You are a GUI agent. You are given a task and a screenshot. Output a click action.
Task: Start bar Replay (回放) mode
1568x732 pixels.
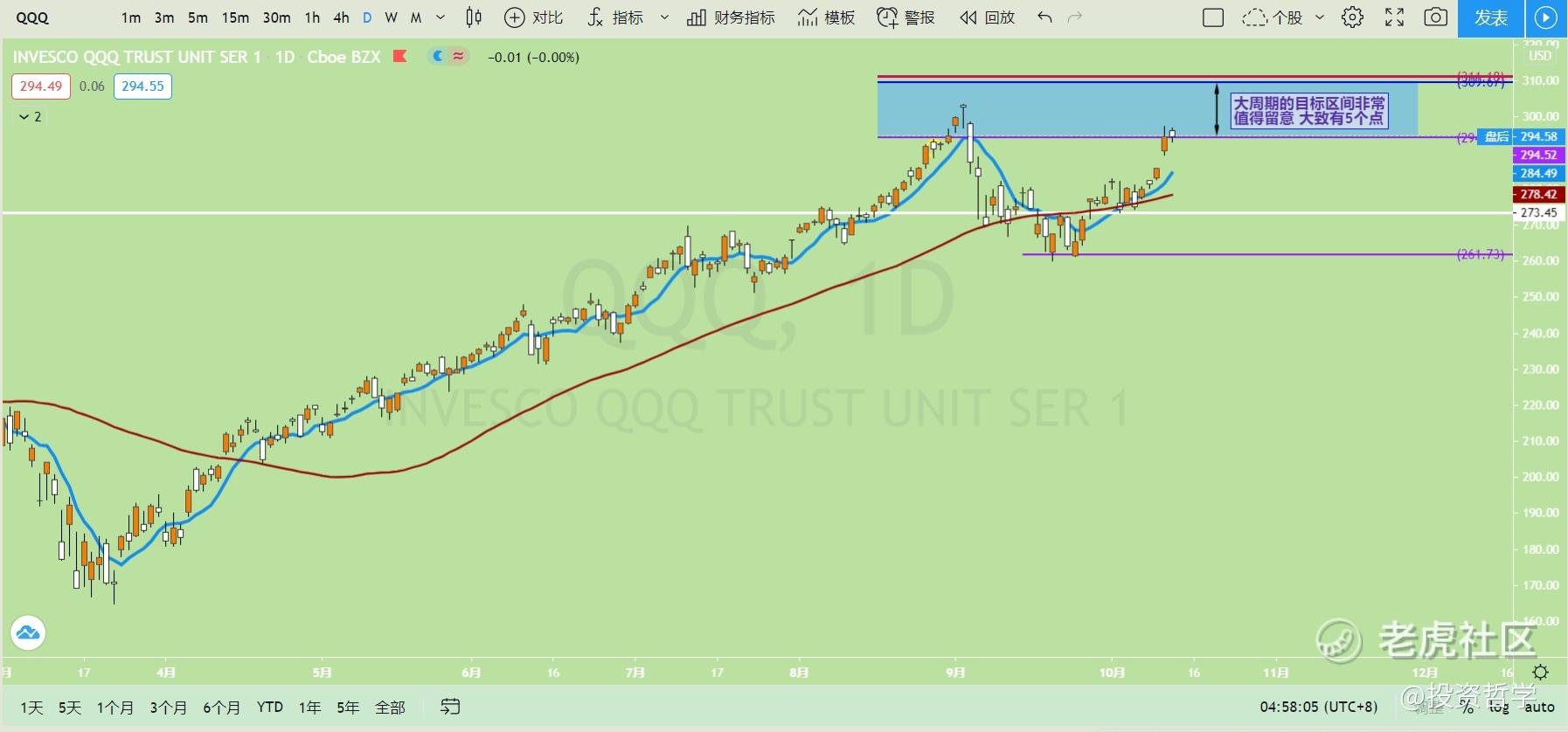pyautogui.click(x=987, y=17)
